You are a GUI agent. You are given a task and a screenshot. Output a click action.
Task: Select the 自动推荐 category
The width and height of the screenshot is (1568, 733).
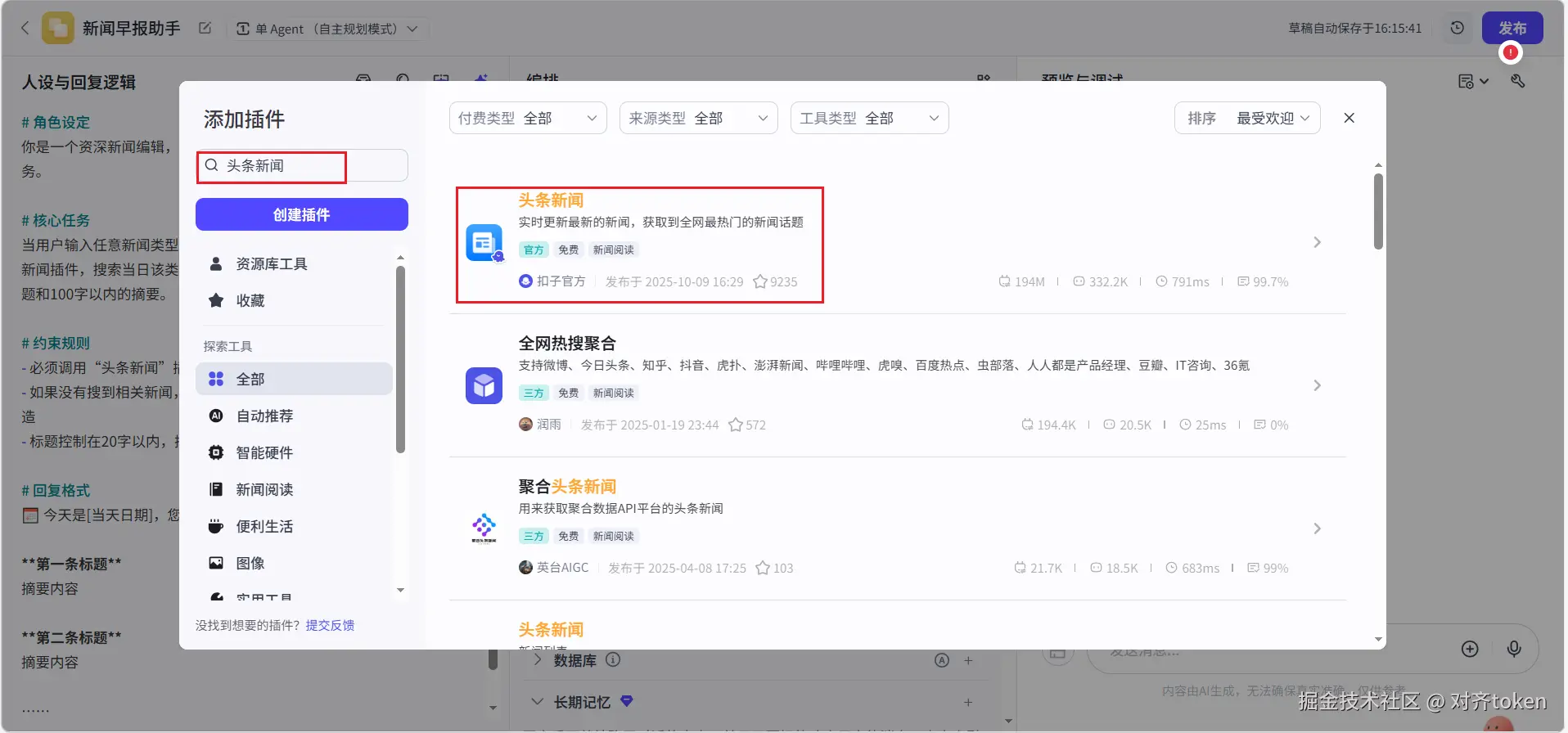click(294, 416)
